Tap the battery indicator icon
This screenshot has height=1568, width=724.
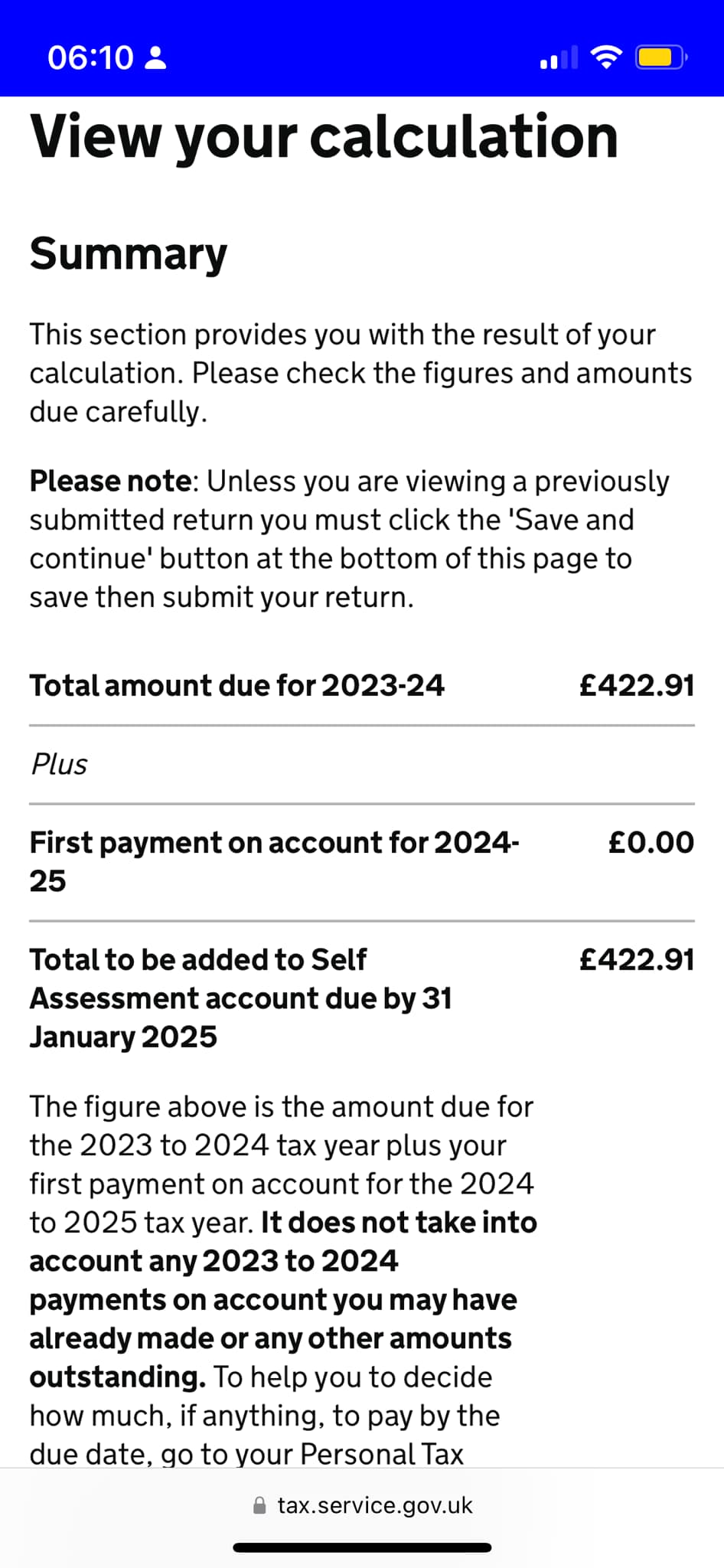pyautogui.click(x=661, y=57)
